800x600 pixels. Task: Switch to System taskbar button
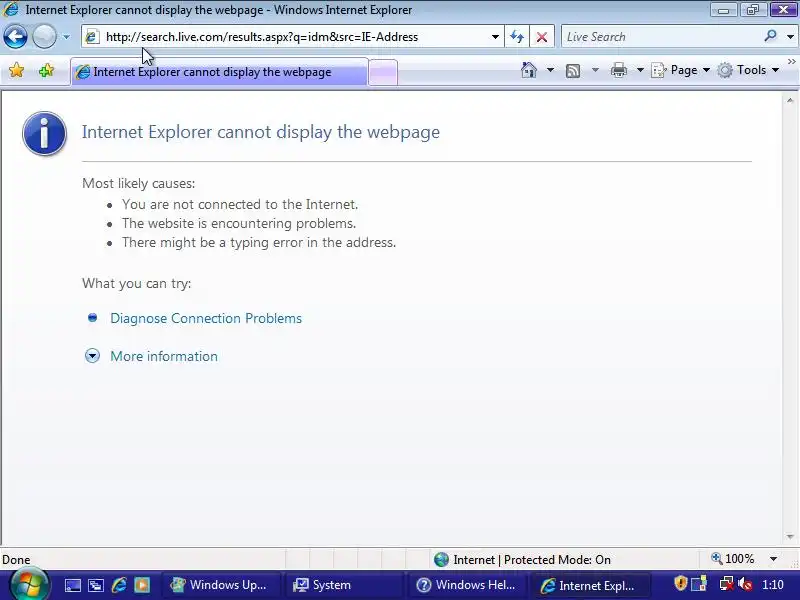pos(345,585)
